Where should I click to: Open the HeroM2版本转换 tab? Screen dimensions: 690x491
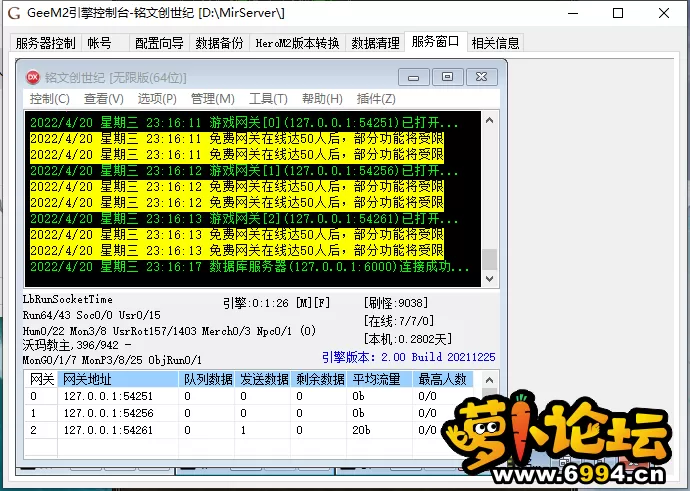point(297,43)
